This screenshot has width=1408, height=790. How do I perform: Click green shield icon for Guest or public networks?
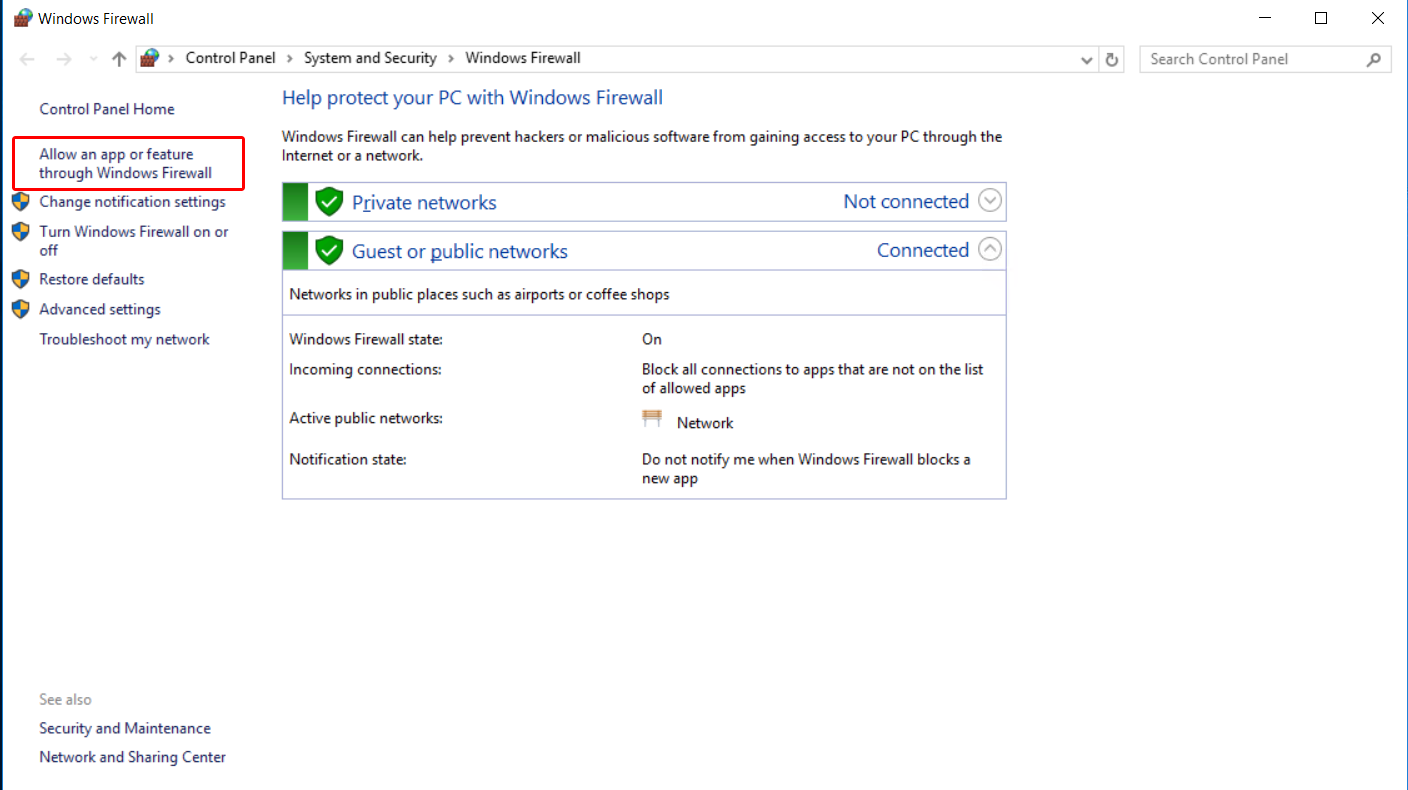coord(329,250)
